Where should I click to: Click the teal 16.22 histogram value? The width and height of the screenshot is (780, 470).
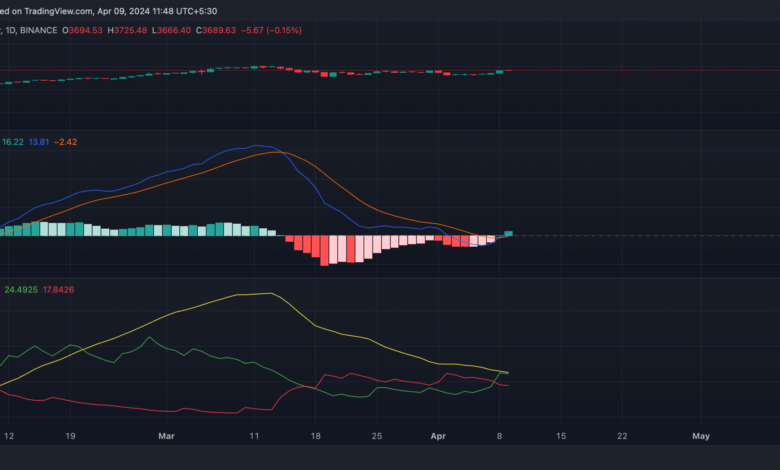[x=13, y=143]
